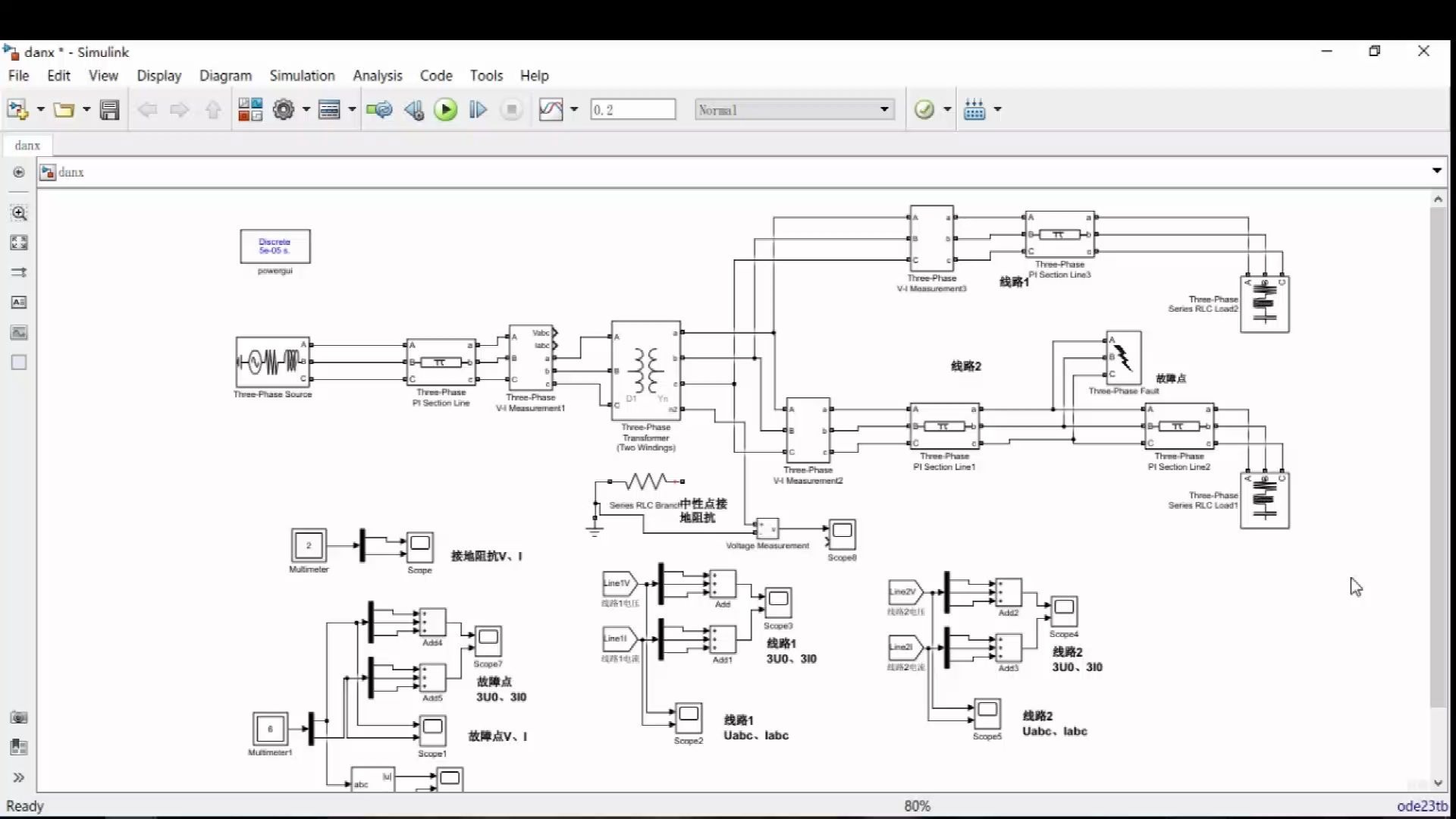
Task: Select the Three-Phase Source block
Action: click(x=272, y=362)
